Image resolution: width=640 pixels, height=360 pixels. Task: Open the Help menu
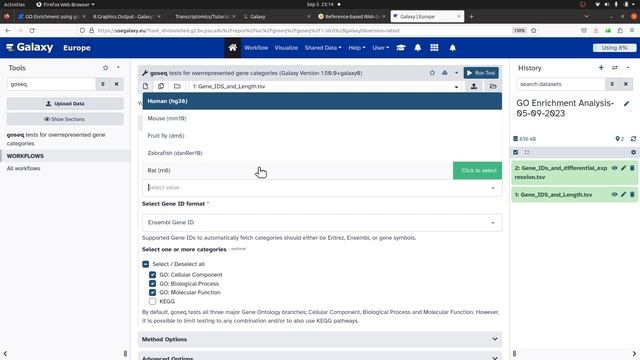click(x=357, y=48)
